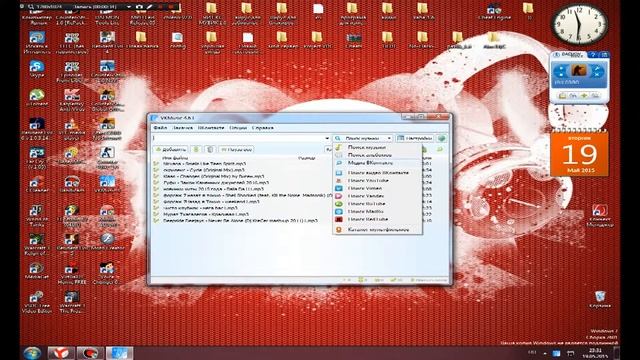
Task: Click the Имя файла column header
Action: [175, 158]
